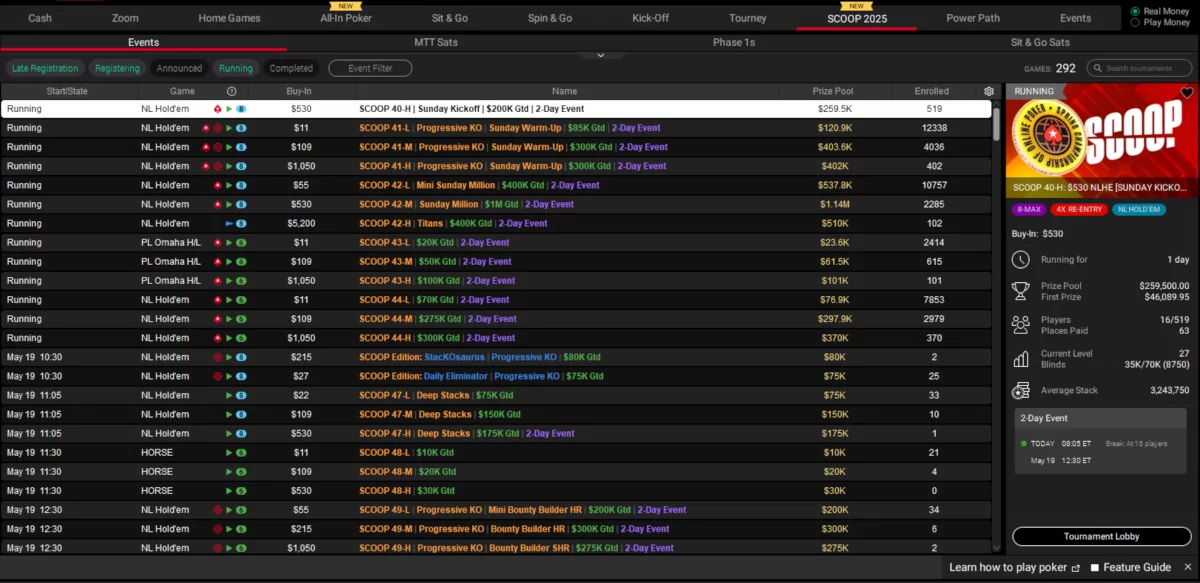
Task: Click the blue 8-max icon in SCOOP 47-H row
Action: tap(241, 434)
